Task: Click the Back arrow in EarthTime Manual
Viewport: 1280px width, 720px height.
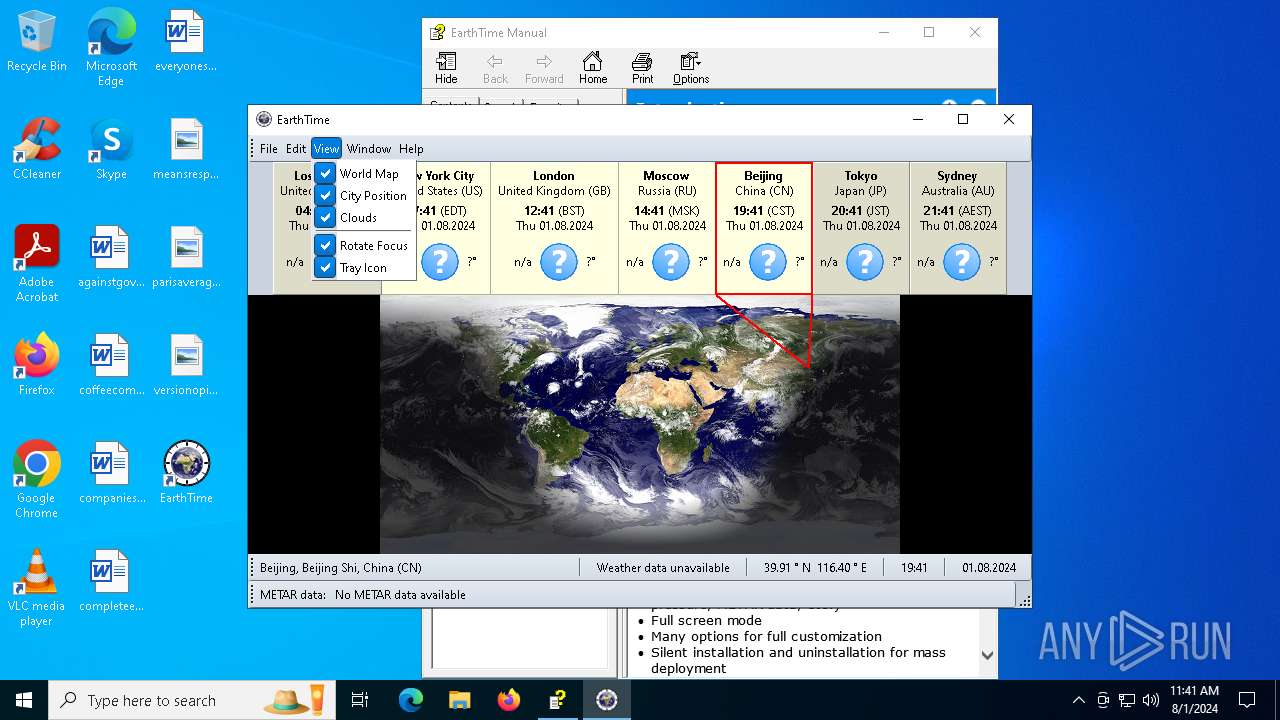Action: point(495,68)
